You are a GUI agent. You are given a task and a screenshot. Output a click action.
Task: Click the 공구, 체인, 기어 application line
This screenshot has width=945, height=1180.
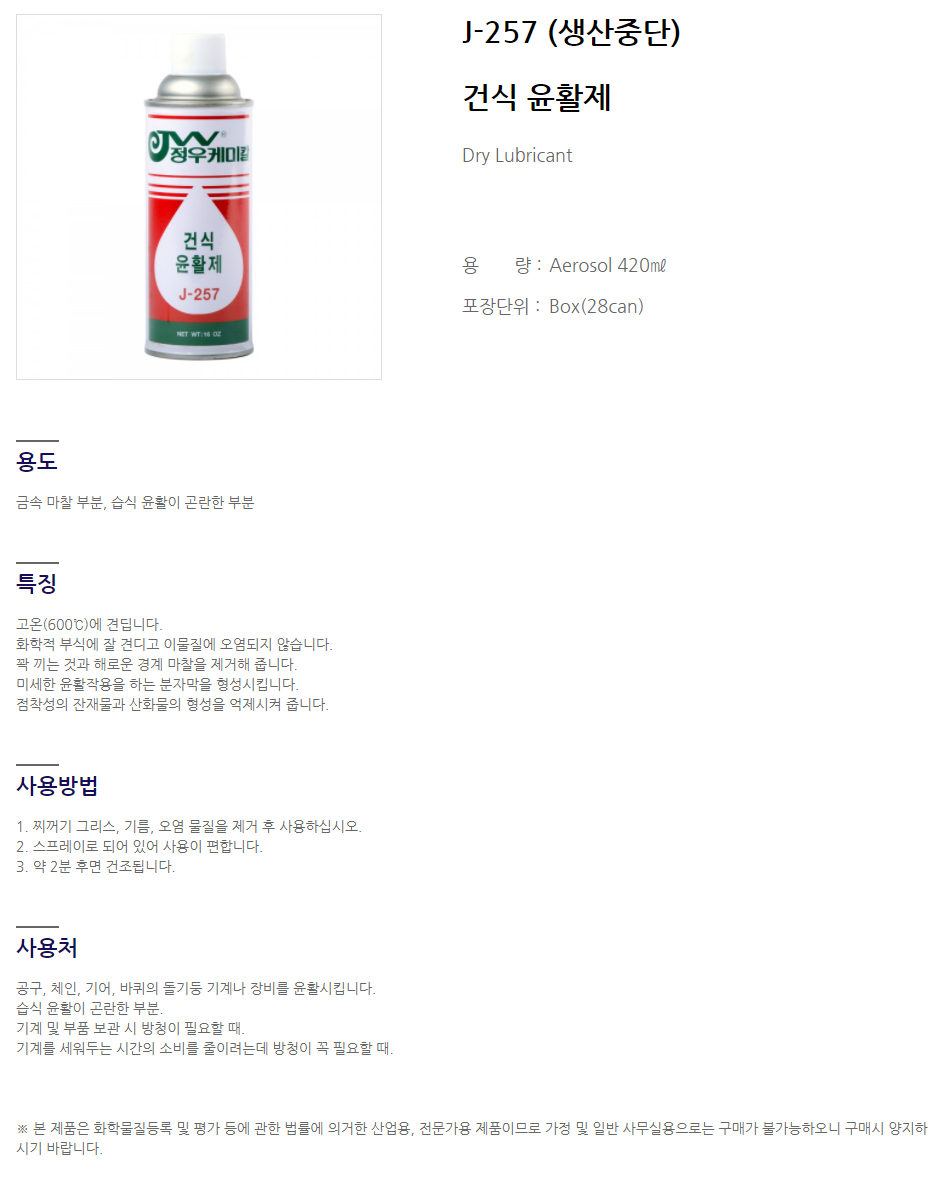[x=196, y=988]
